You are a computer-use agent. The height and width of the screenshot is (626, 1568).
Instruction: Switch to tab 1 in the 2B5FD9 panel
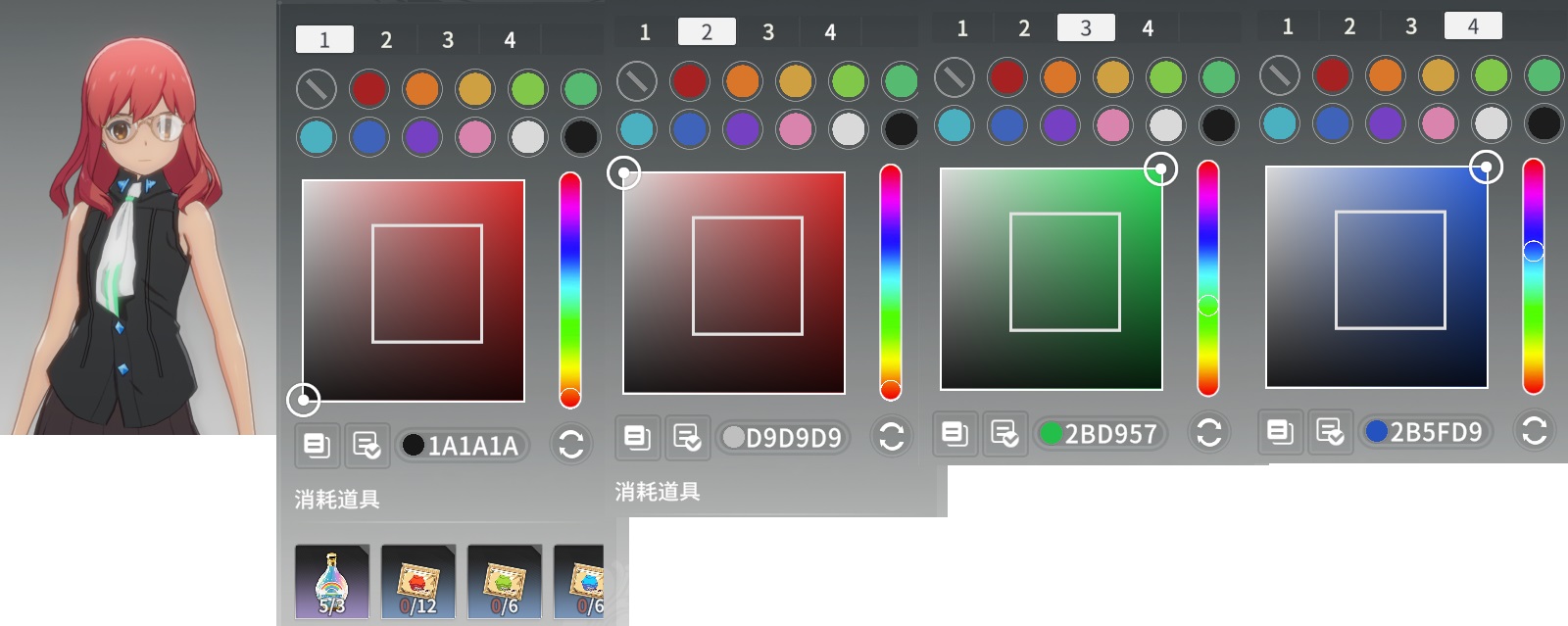pos(1288,26)
